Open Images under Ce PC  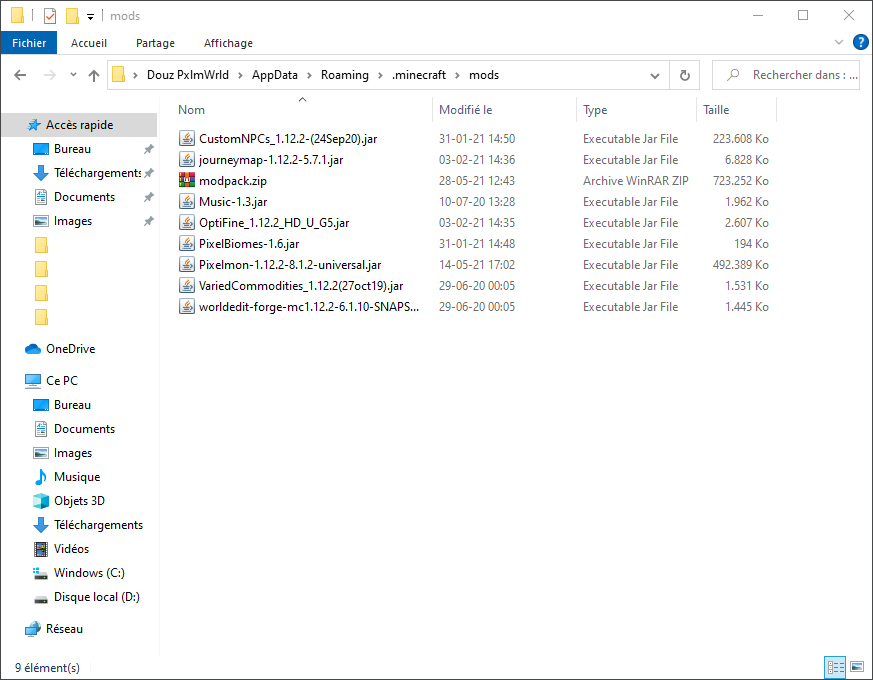click(x=62, y=453)
